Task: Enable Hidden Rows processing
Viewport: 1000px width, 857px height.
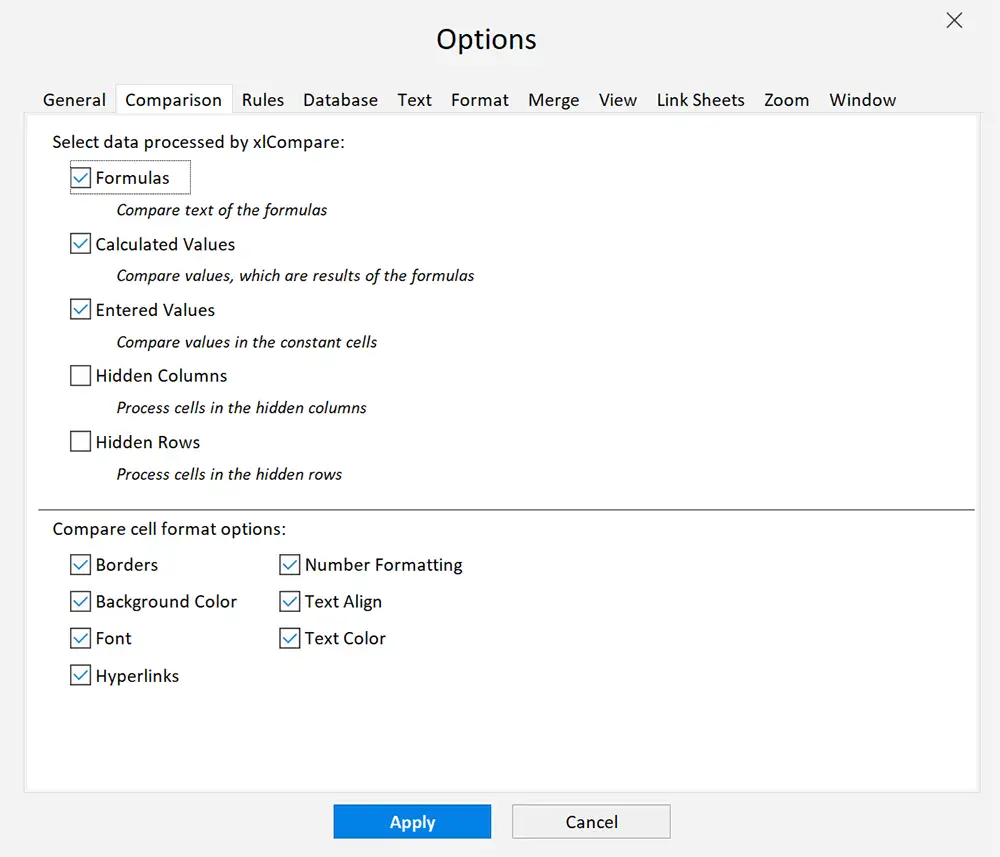Action: pos(80,440)
